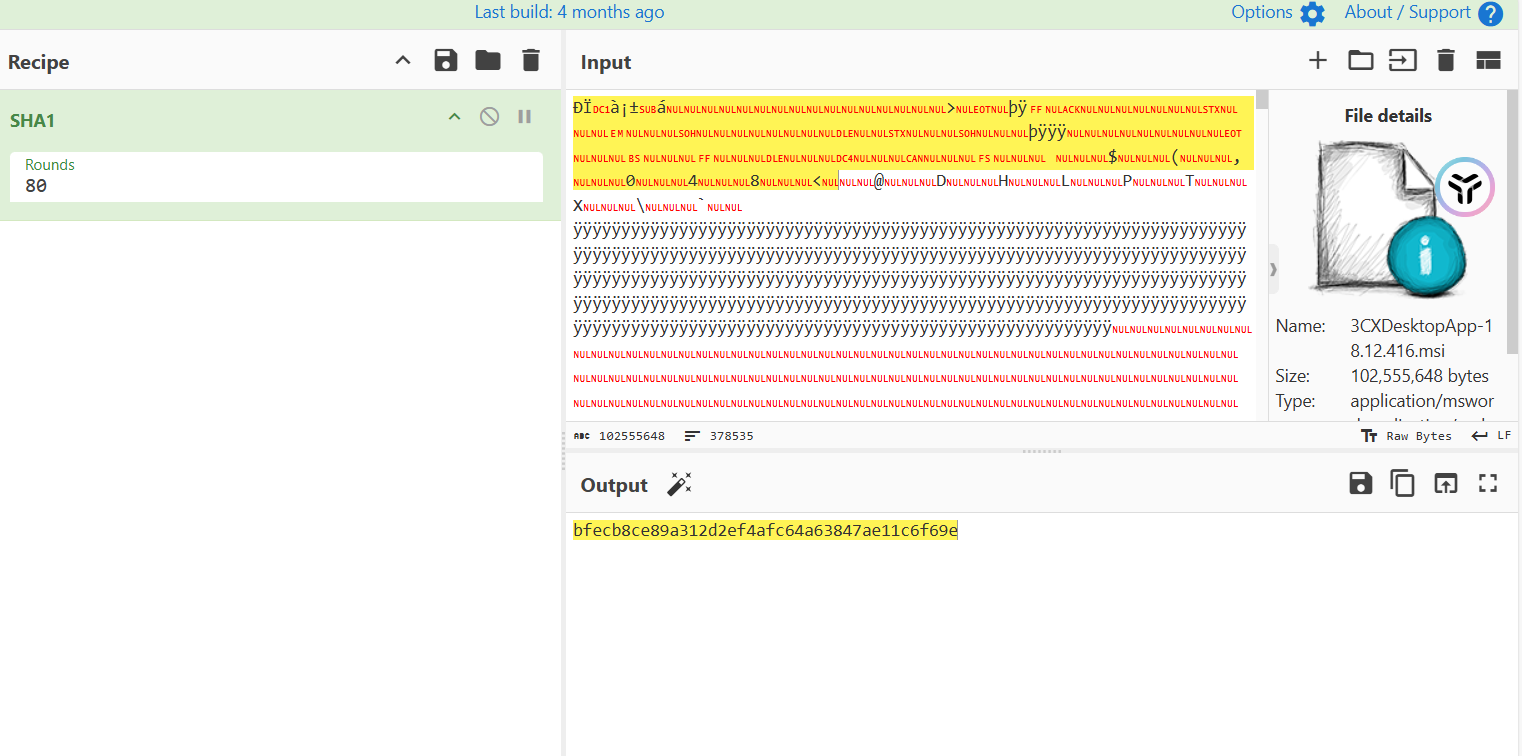Click the Input pane vertical scrollbar
1522x756 pixels.
pos(1262,255)
